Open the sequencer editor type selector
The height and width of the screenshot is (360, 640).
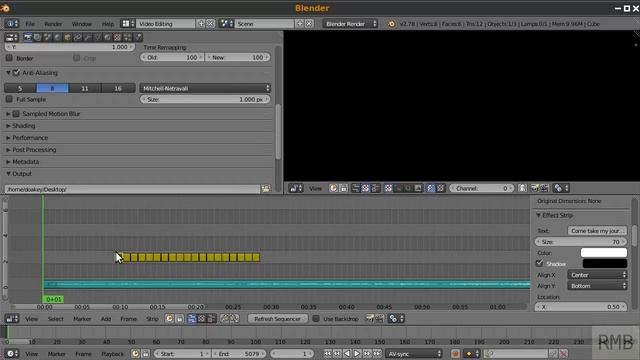coord(11,319)
